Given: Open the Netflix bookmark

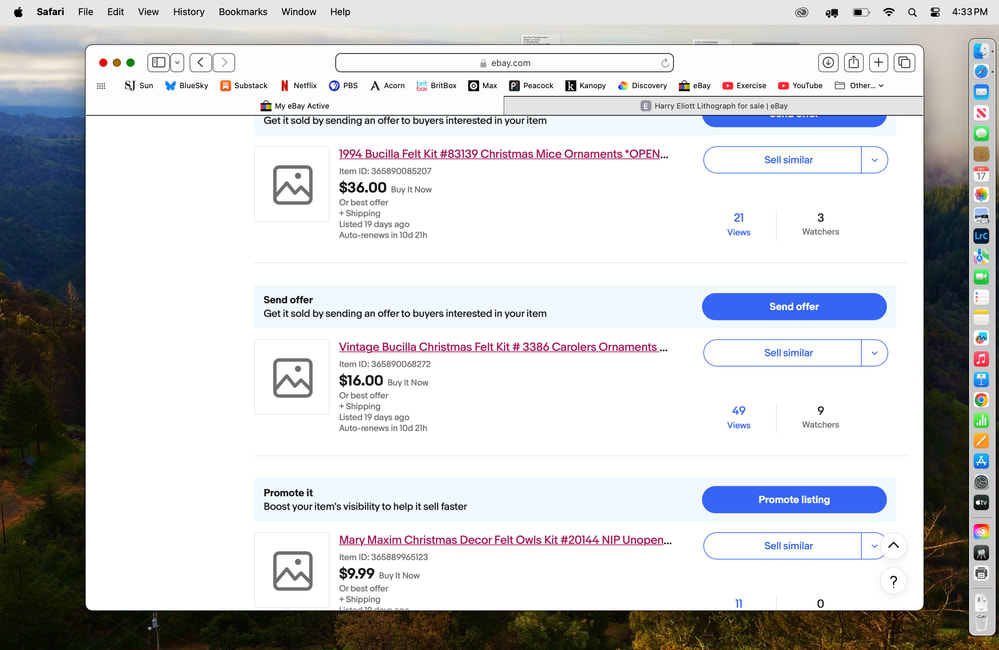Looking at the screenshot, I should pos(299,85).
